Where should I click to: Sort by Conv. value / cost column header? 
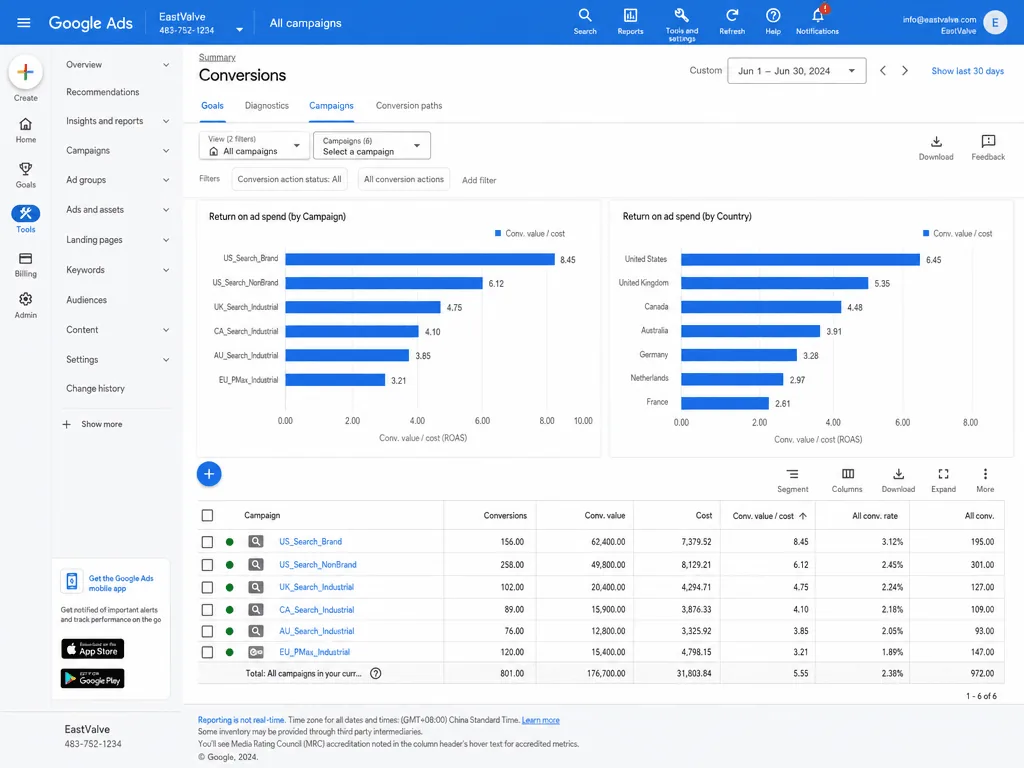[x=769, y=516]
